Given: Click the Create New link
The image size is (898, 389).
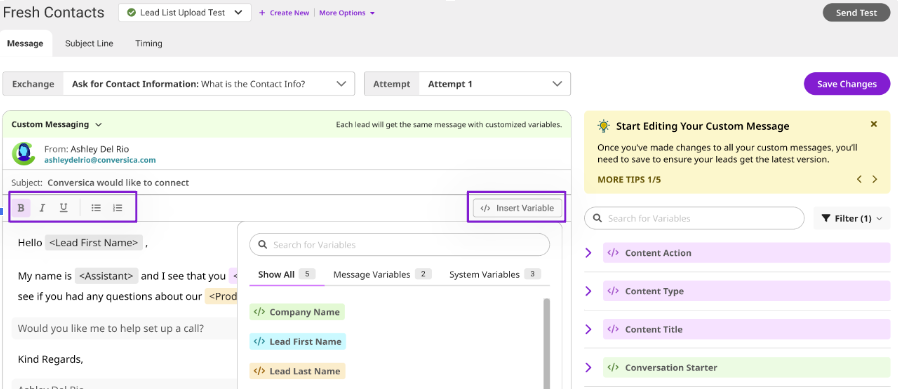Looking at the screenshot, I should coord(284,13).
